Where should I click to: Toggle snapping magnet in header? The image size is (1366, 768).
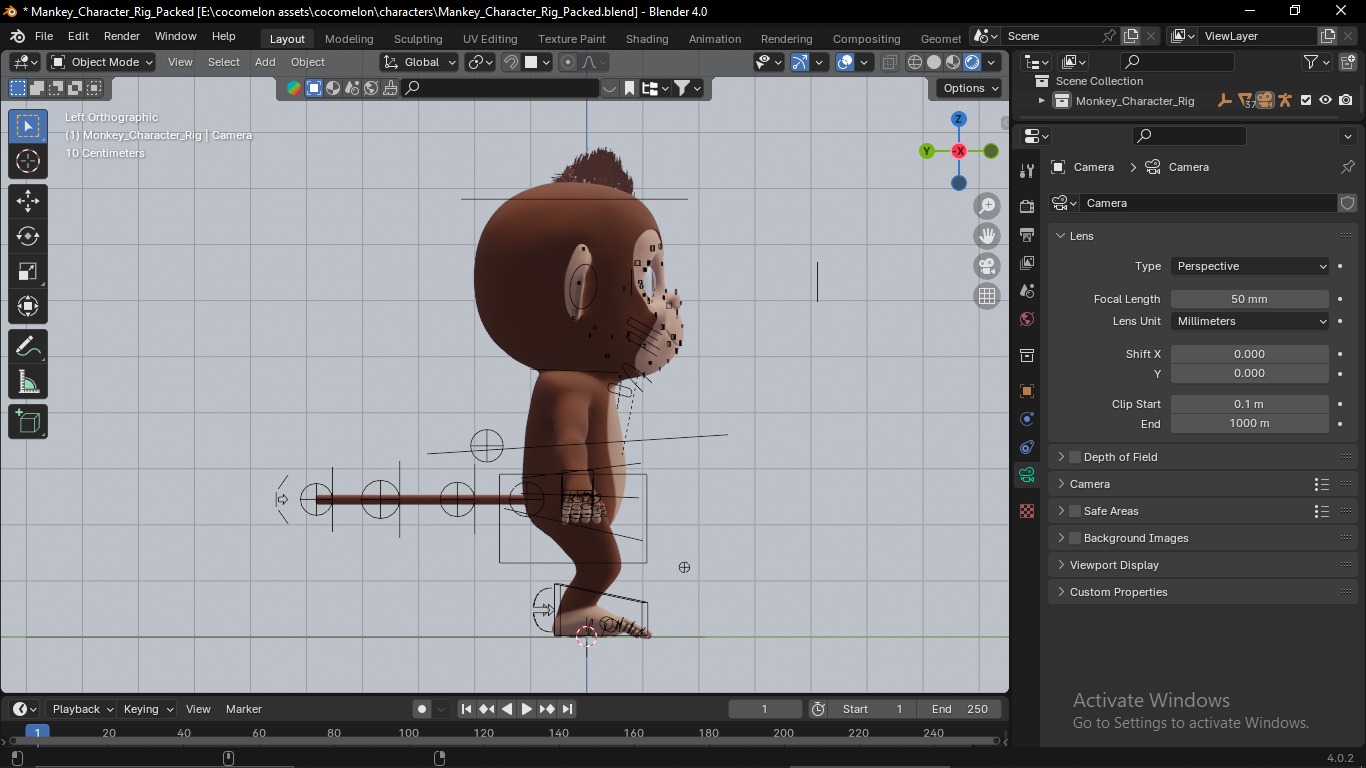tap(511, 62)
